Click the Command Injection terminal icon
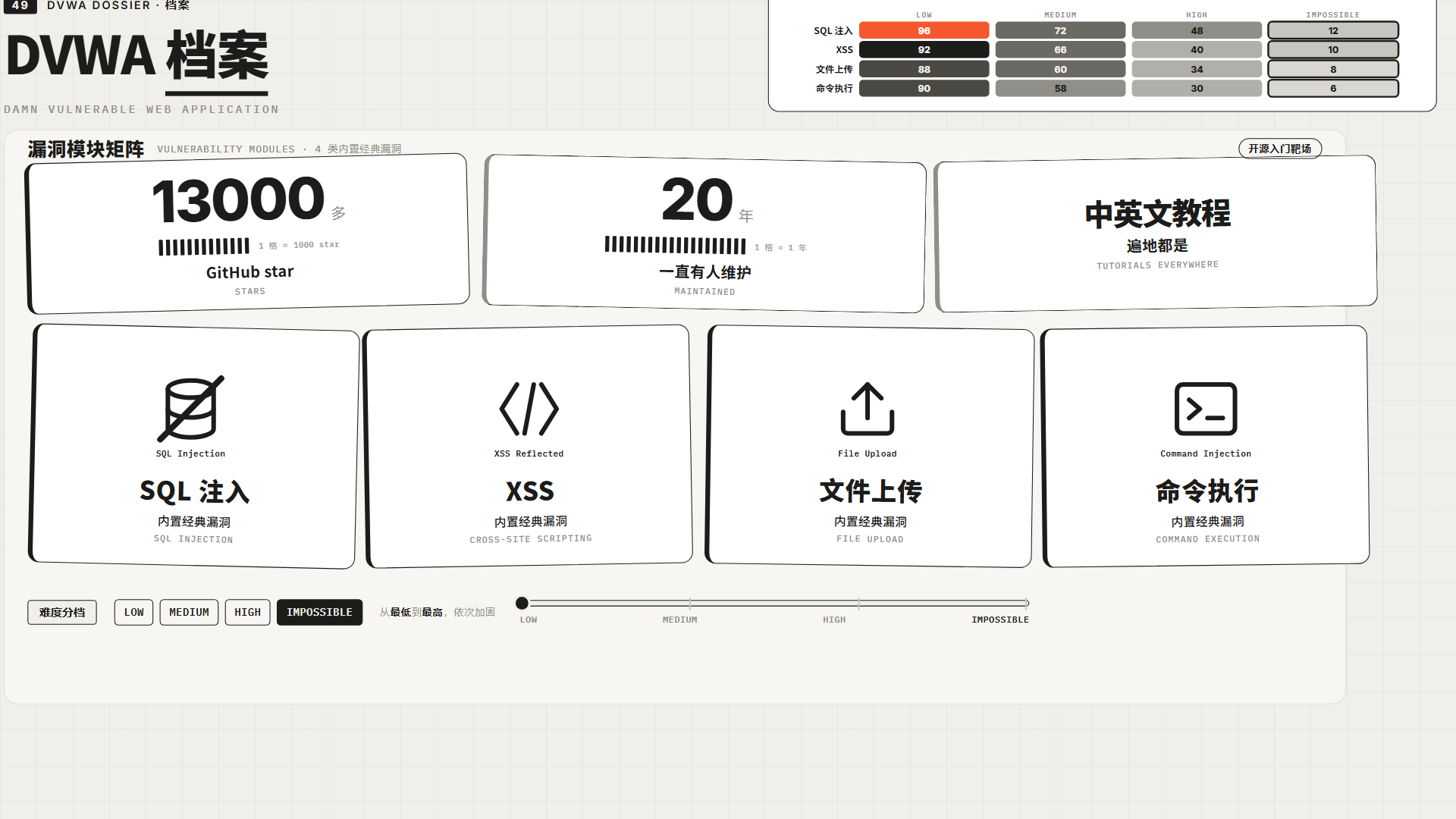Screen dimensions: 1456x819 pyautogui.click(x=1206, y=409)
